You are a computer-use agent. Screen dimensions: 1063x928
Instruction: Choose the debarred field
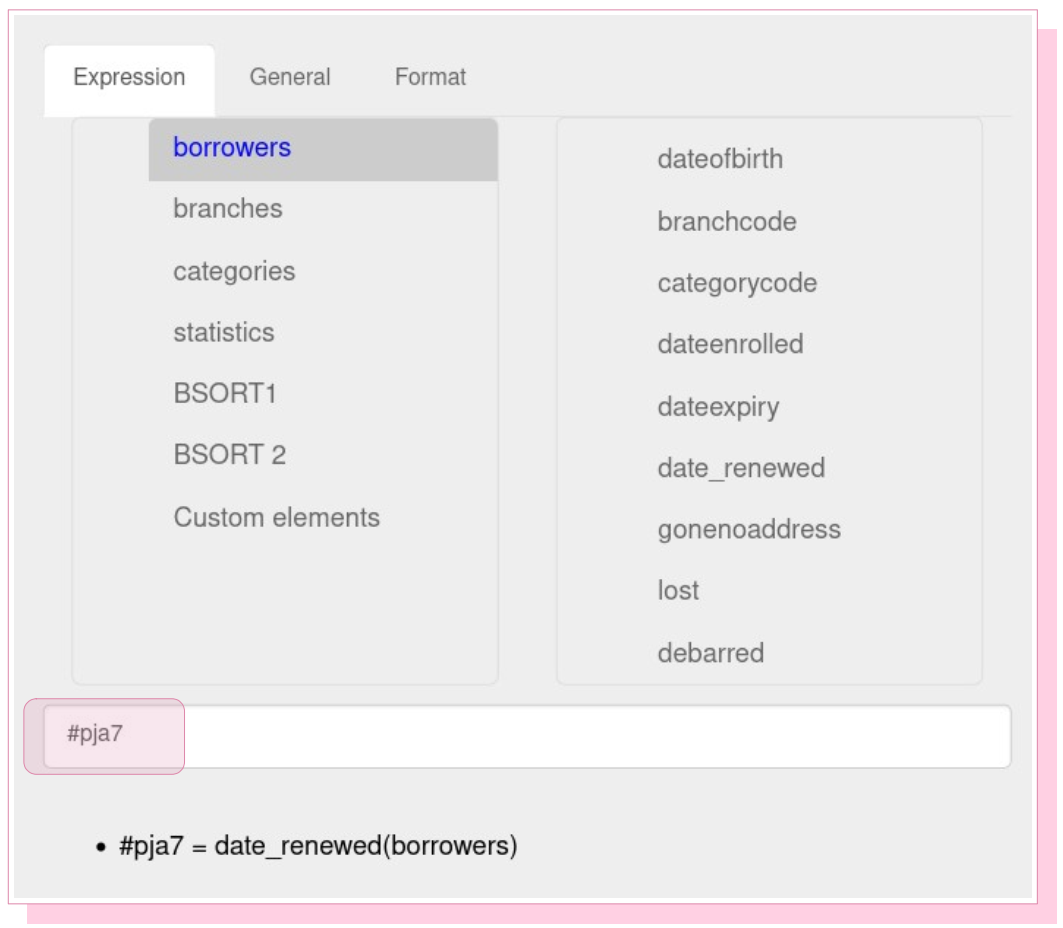click(710, 653)
